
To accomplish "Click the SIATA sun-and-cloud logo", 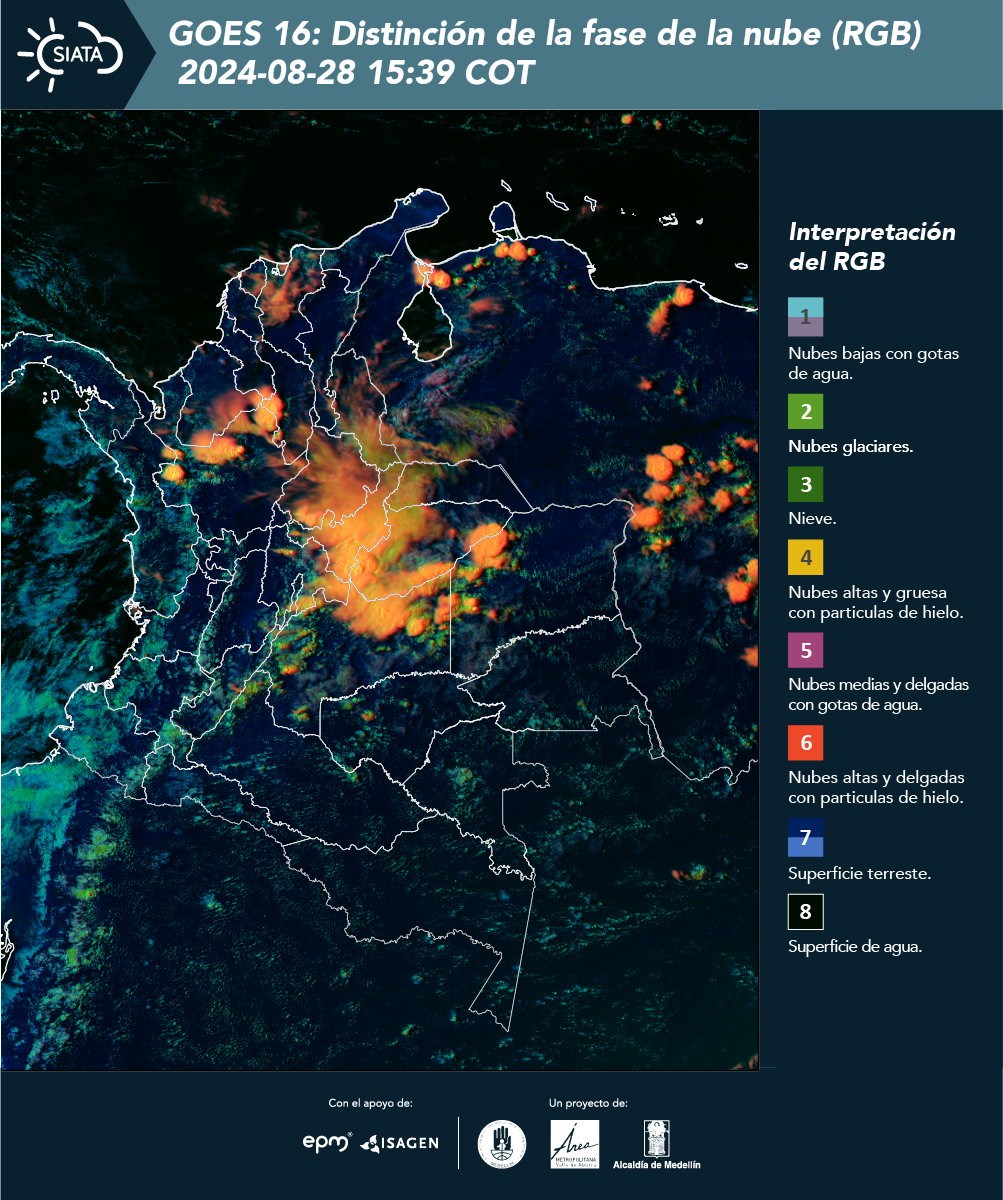I will pyautogui.click(x=70, y=54).
